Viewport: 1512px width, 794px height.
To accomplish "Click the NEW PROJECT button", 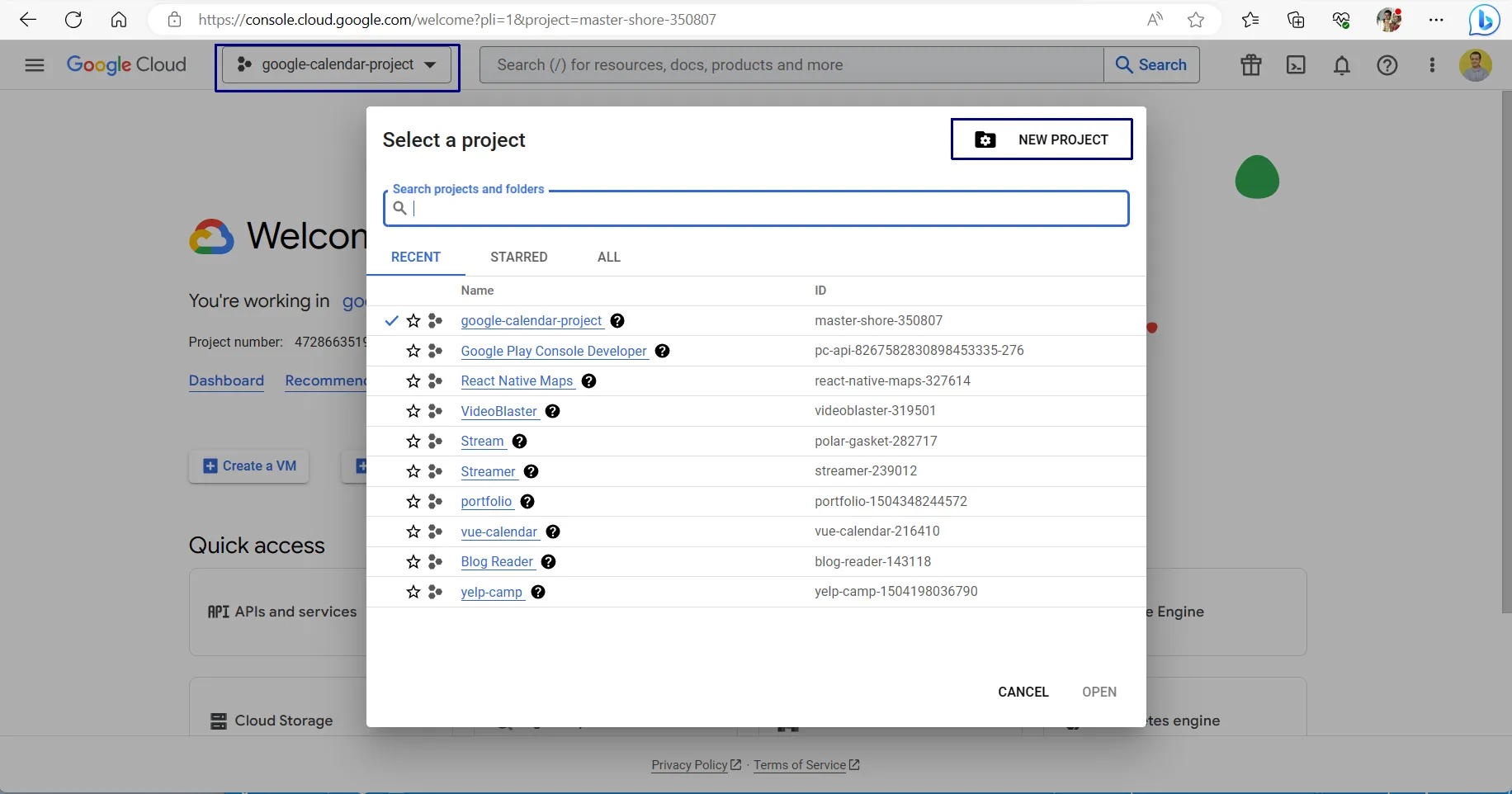I will [1042, 139].
